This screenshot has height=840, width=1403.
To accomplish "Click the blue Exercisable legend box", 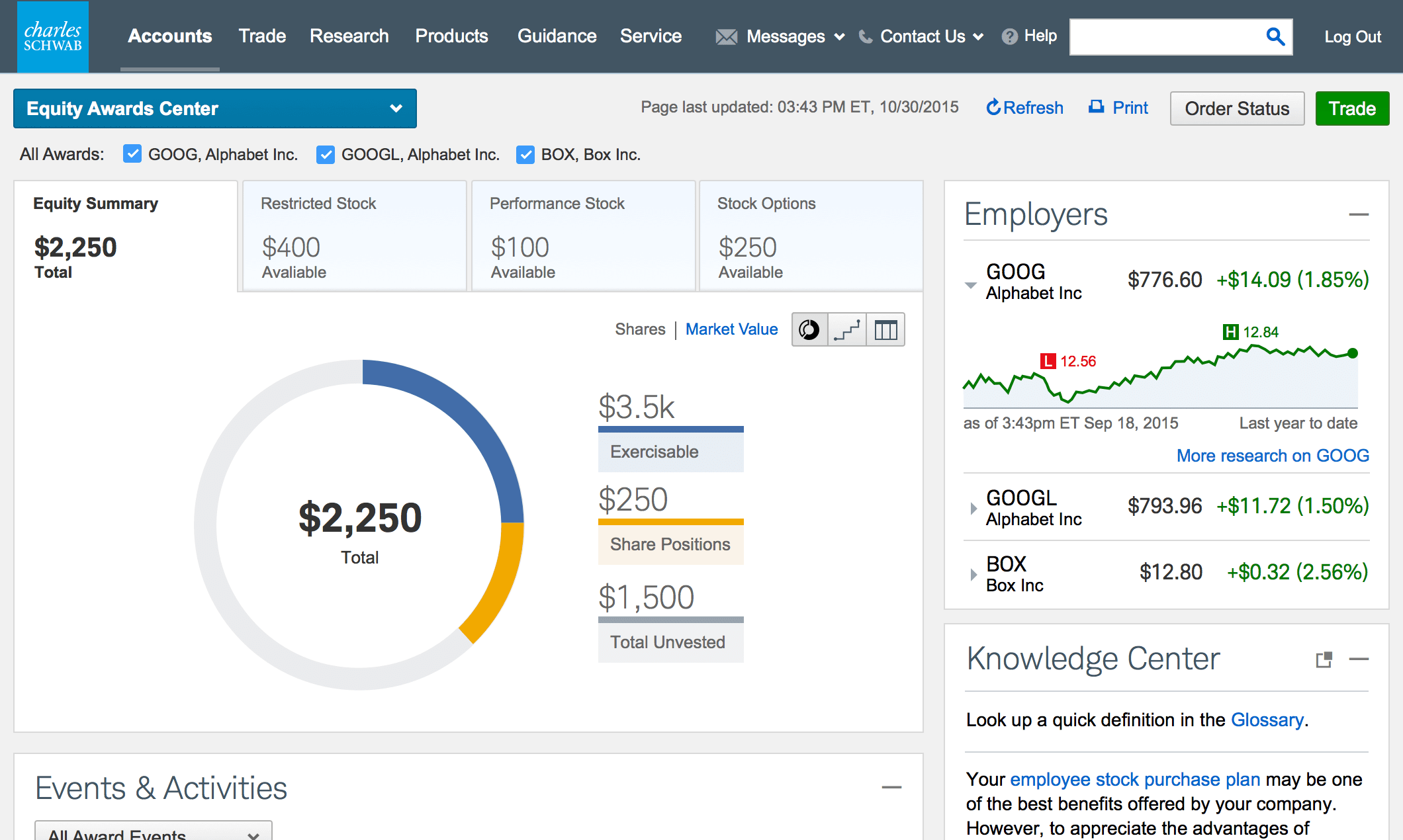I will click(x=670, y=449).
